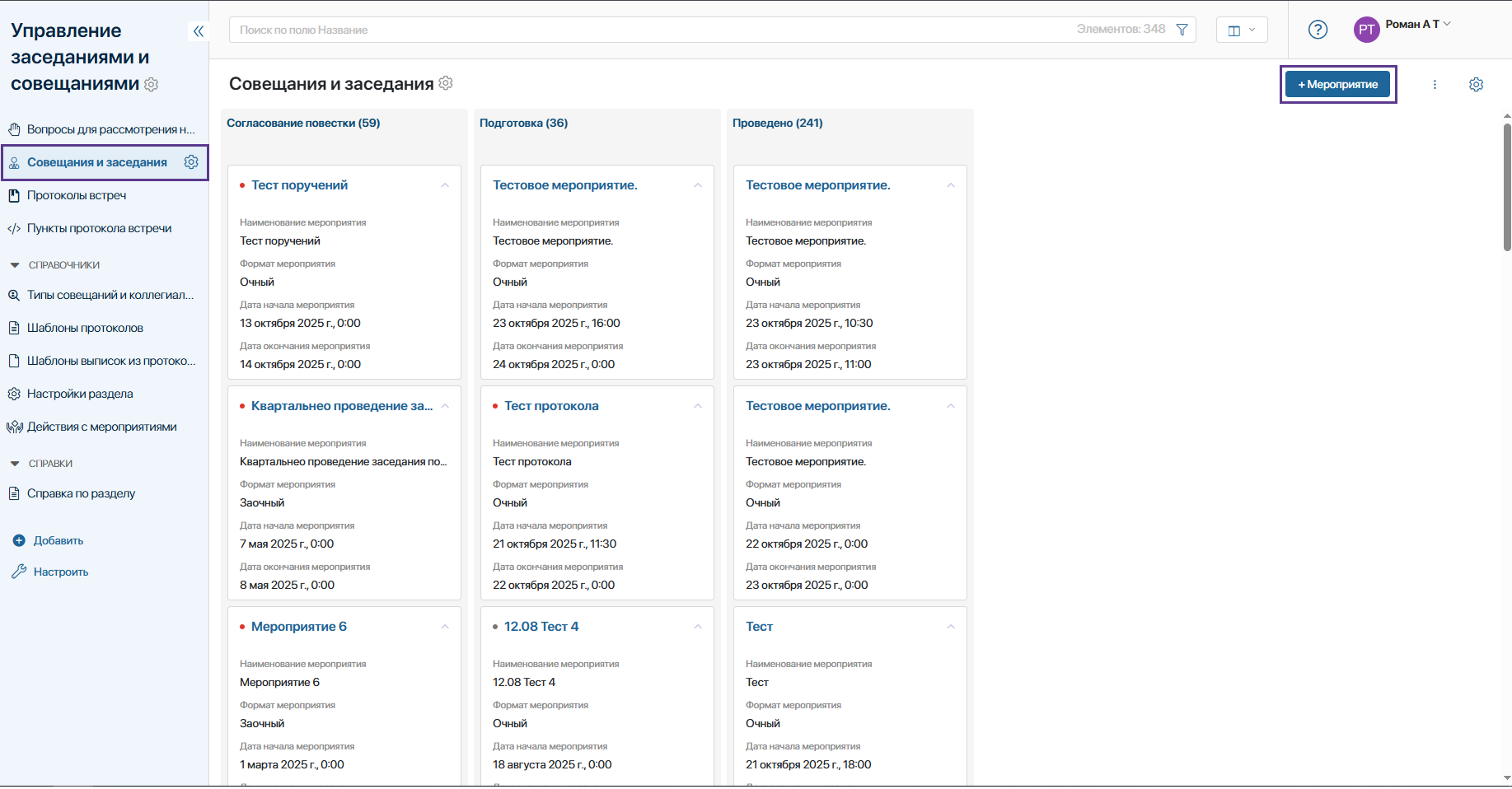Open the three-dot more options menu
The width and height of the screenshot is (1512, 789).
pyautogui.click(x=1435, y=84)
